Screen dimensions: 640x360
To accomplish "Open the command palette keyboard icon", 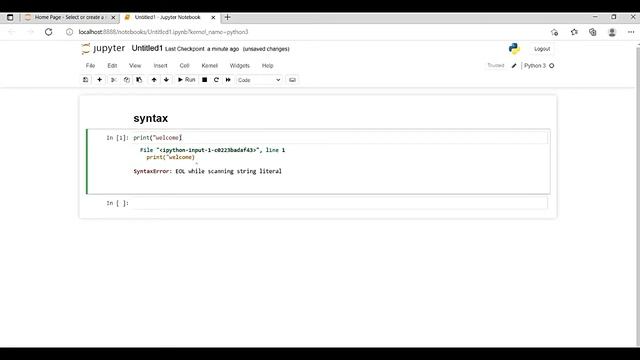I will 292,80.
